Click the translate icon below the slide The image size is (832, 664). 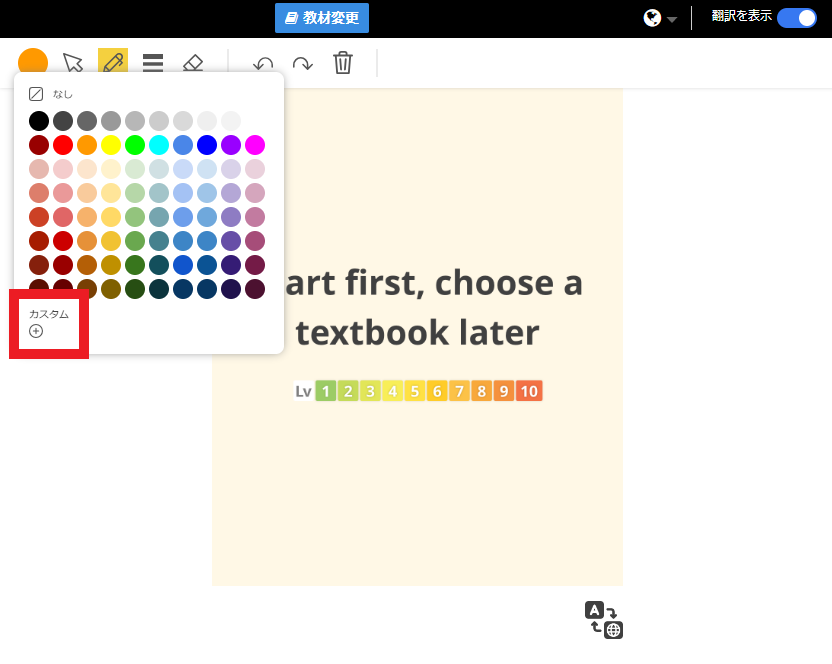[x=604, y=619]
